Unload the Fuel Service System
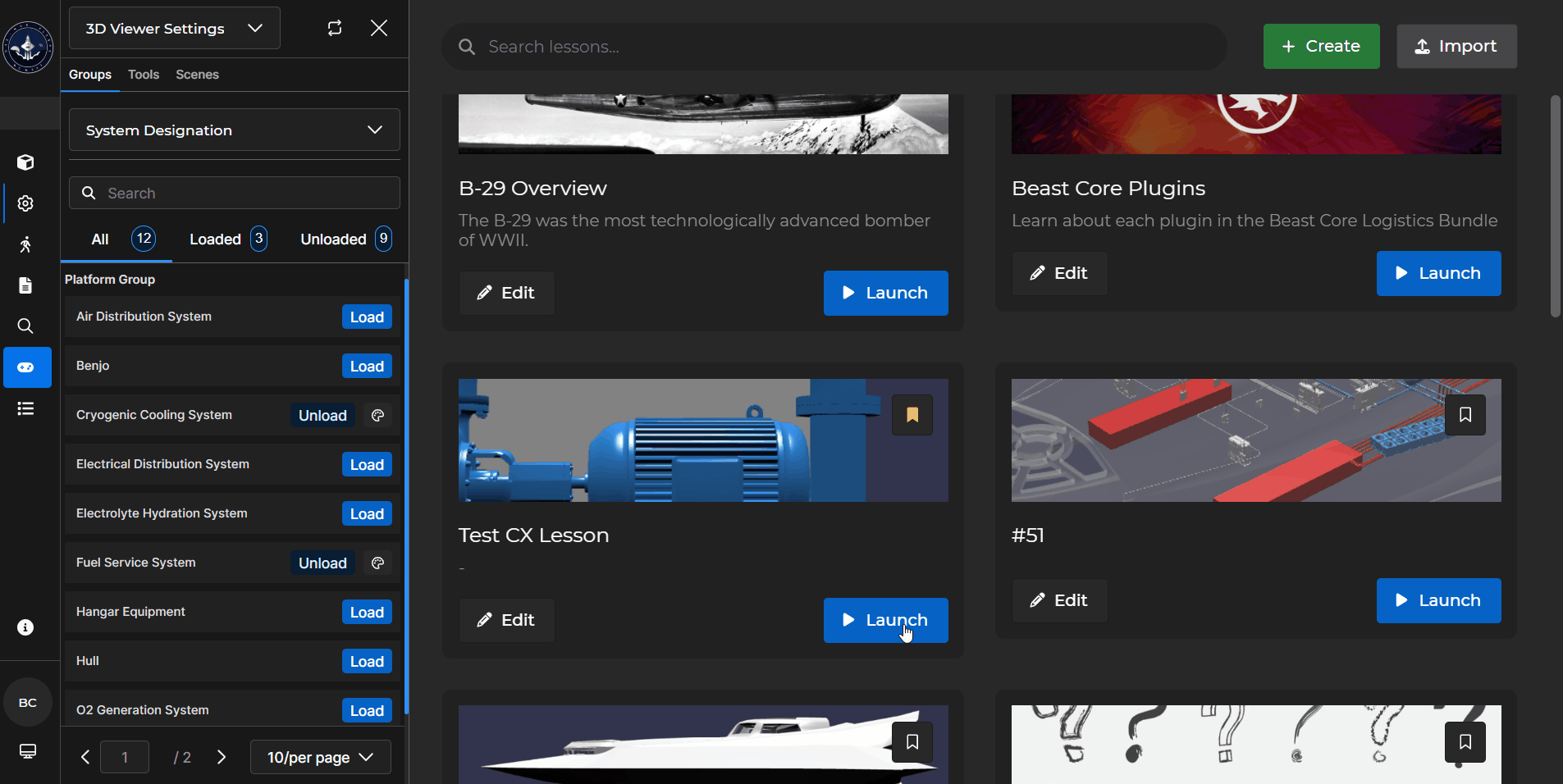 (x=322, y=563)
